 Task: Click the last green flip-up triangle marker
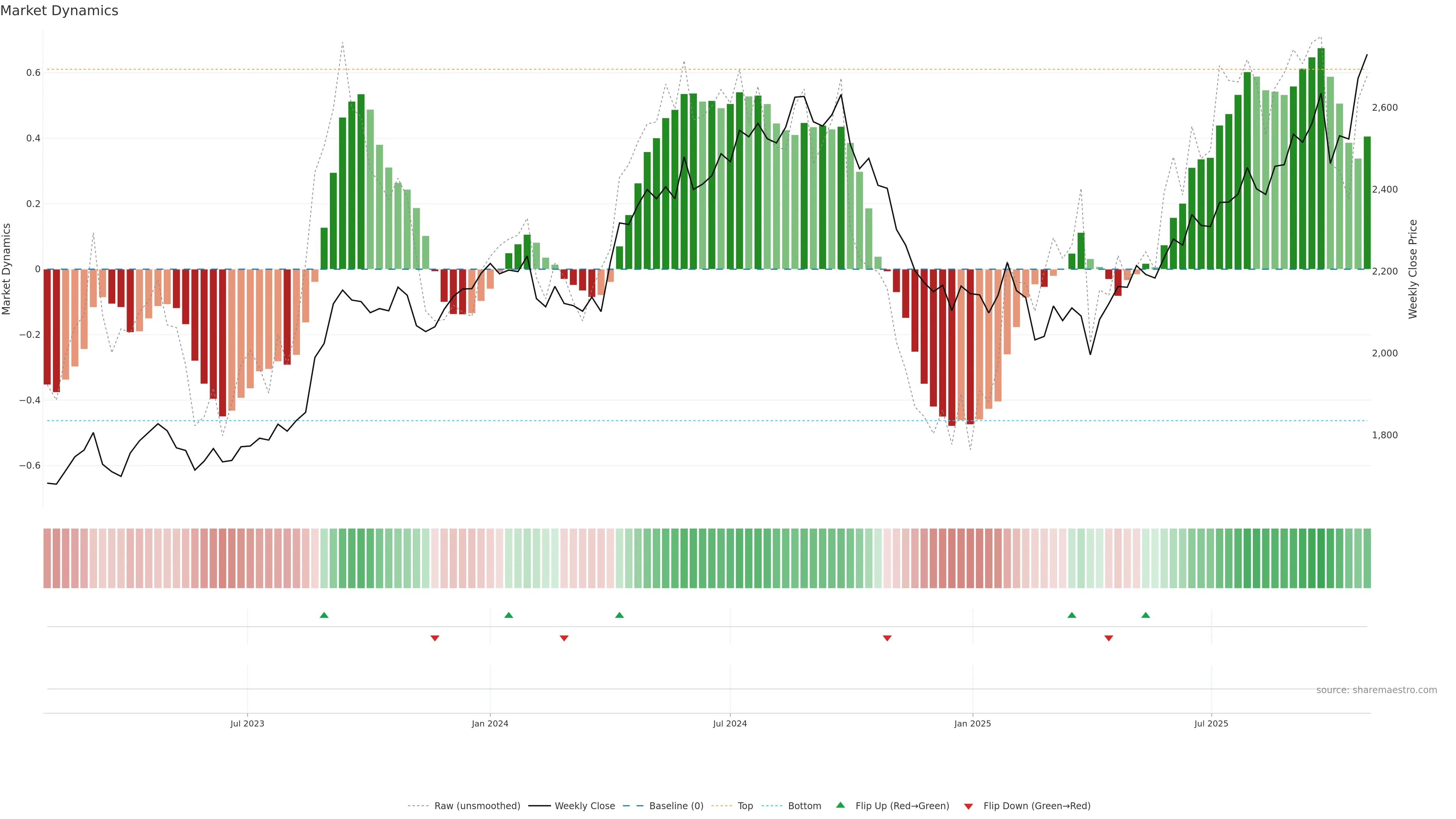click(1146, 615)
